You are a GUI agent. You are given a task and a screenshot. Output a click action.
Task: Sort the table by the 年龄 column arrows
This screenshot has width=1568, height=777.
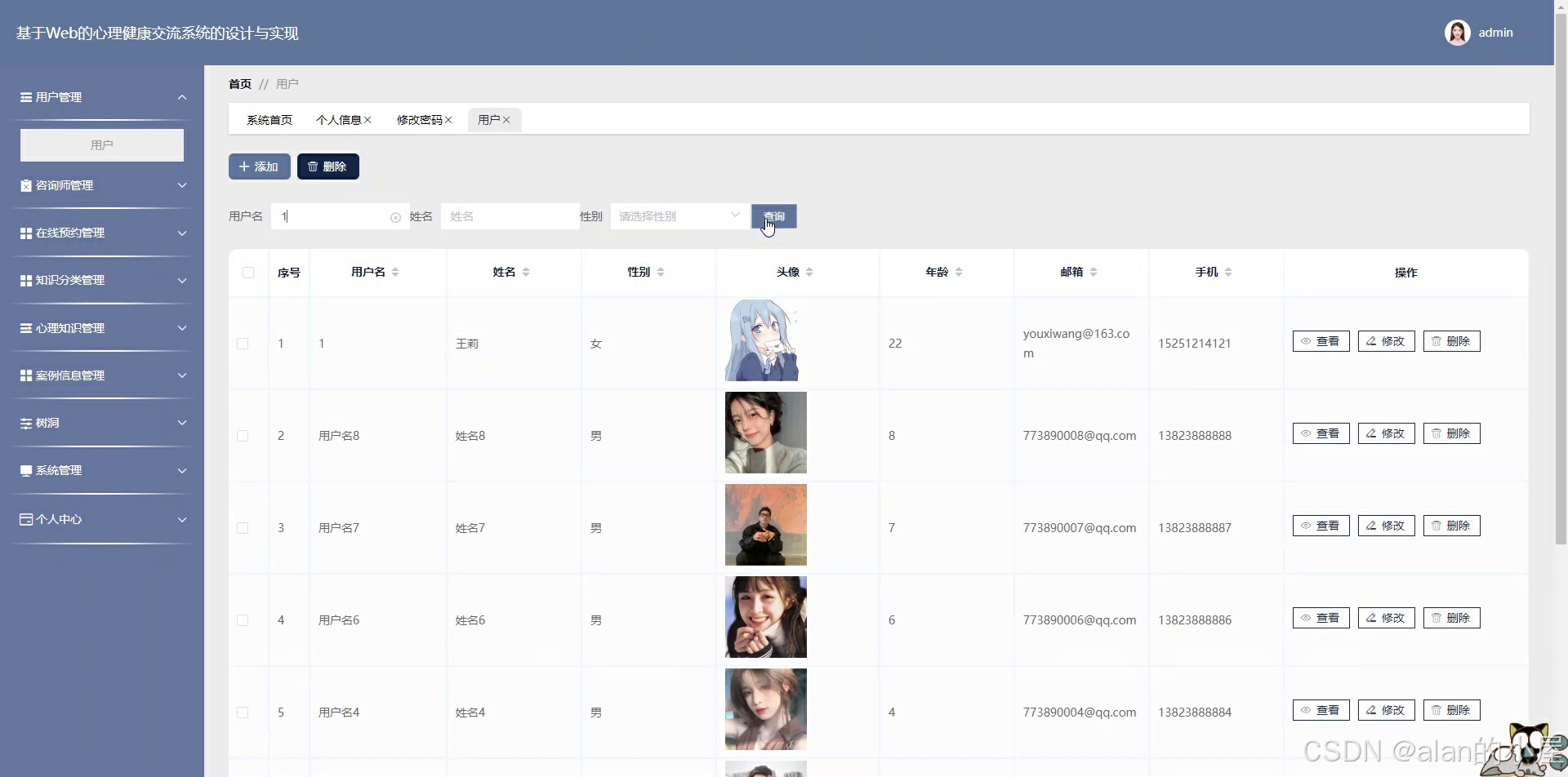[x=959, y=272]
